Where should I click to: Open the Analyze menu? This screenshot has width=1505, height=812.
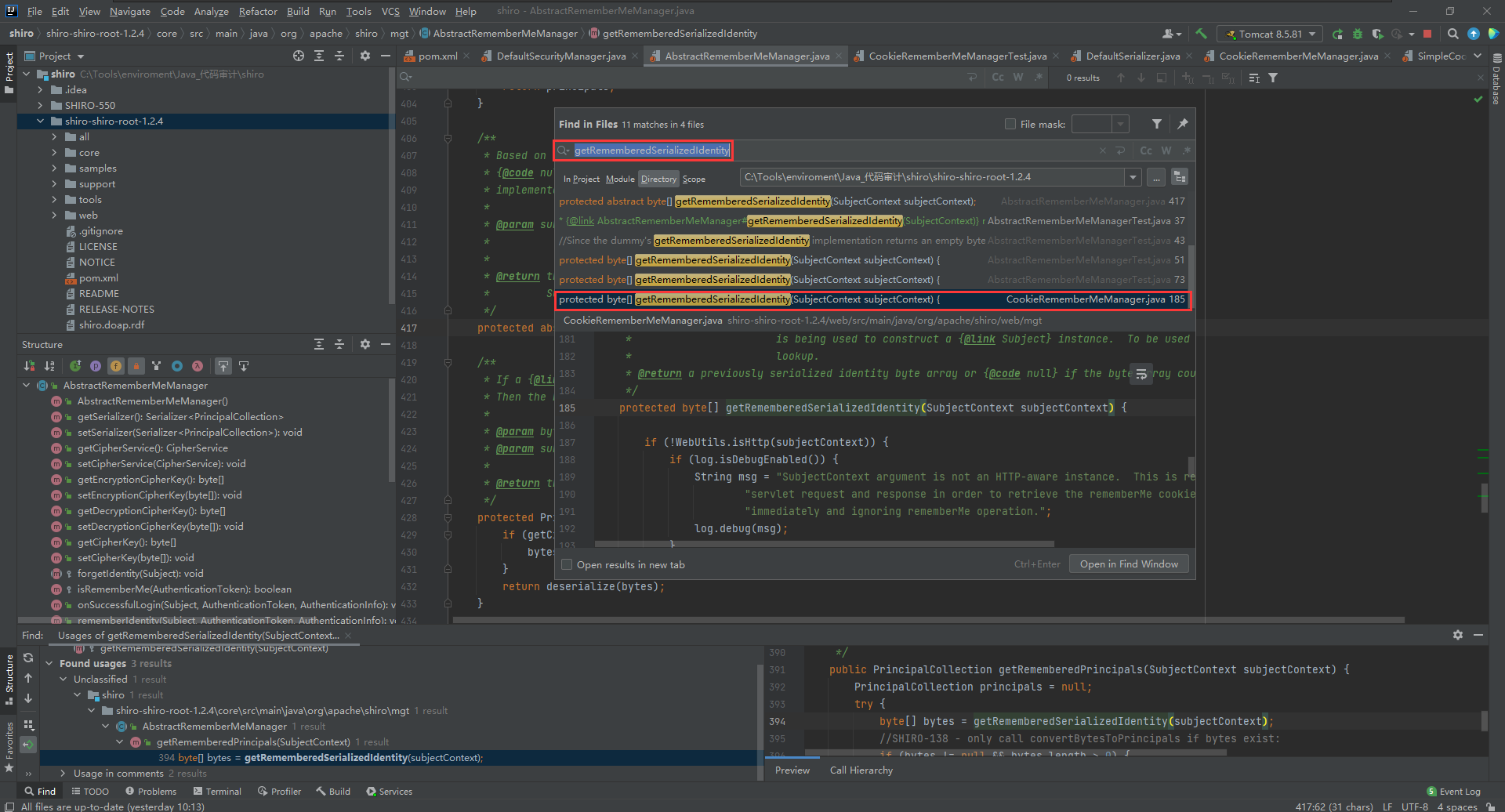[211, 11]
